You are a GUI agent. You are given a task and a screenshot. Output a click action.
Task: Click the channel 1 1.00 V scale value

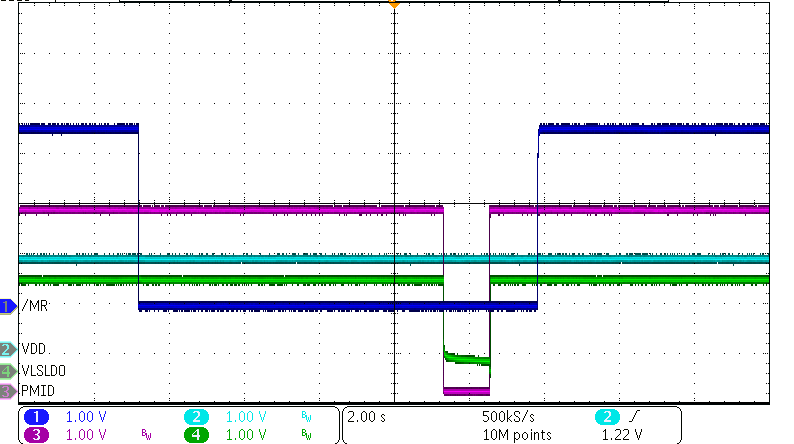(86, 416)
